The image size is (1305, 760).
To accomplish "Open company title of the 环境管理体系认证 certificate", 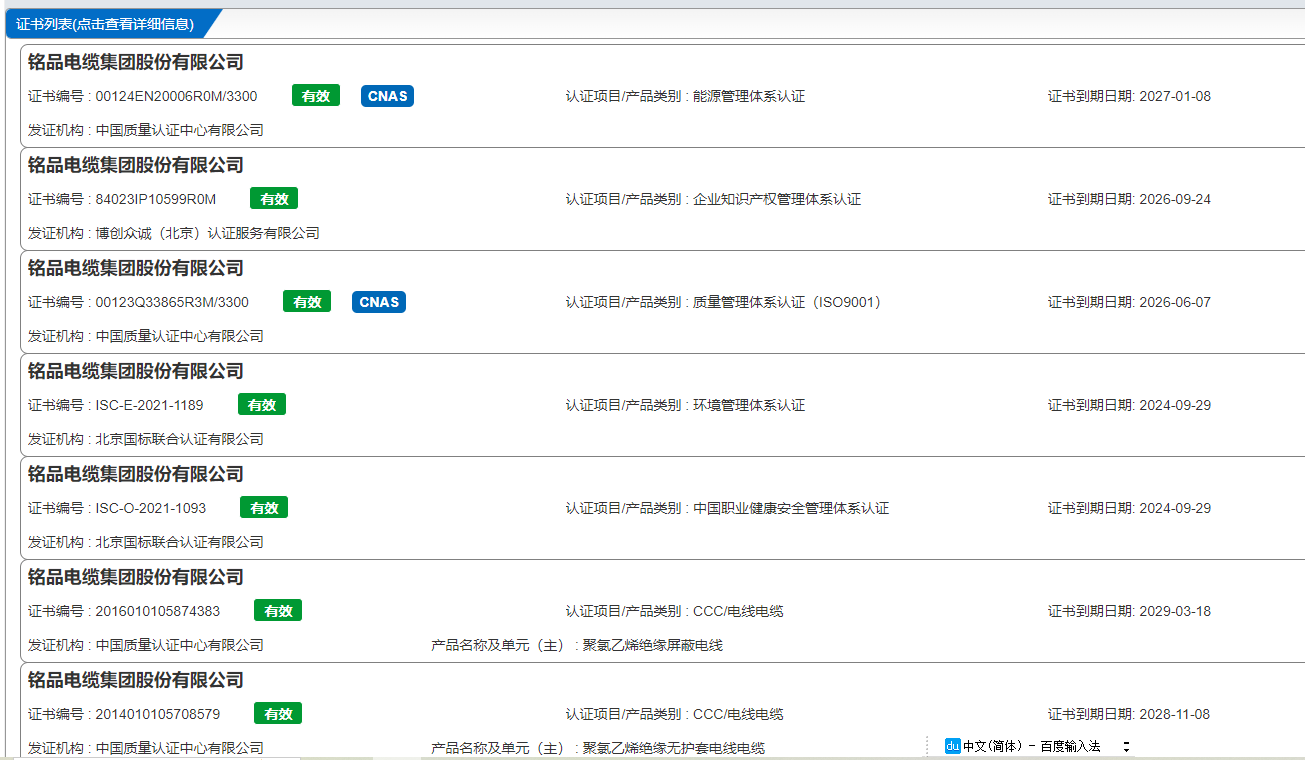I will (136, 372).
